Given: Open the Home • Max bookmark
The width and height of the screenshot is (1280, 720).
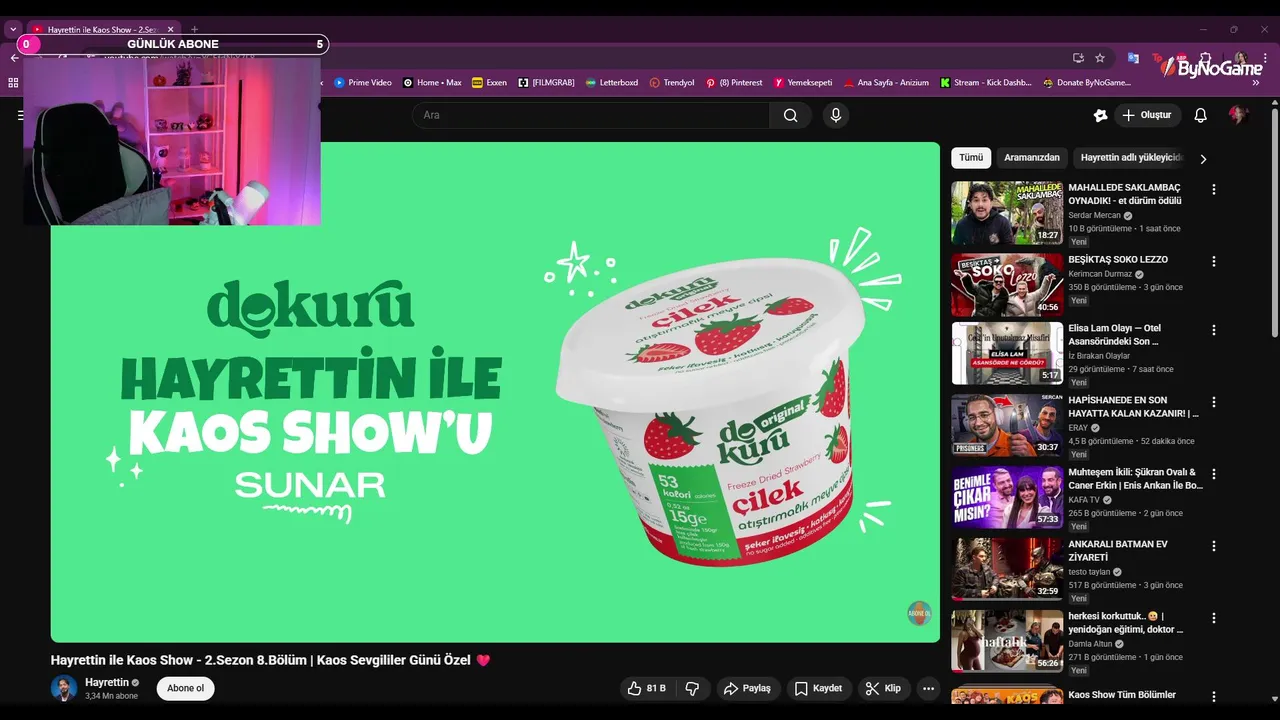Looking at the screenshot, I should (x=432, y=82).
